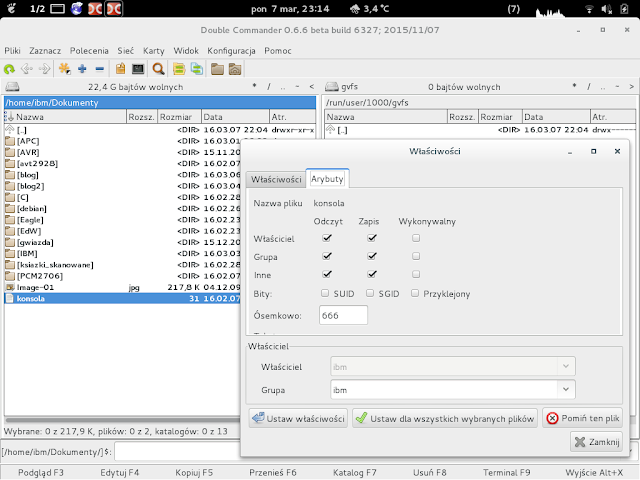This screenshot has width=640, height=480.
Task: Open the Grupa dropdown in Właściwości dialog
Action: [x=566, y=389]
